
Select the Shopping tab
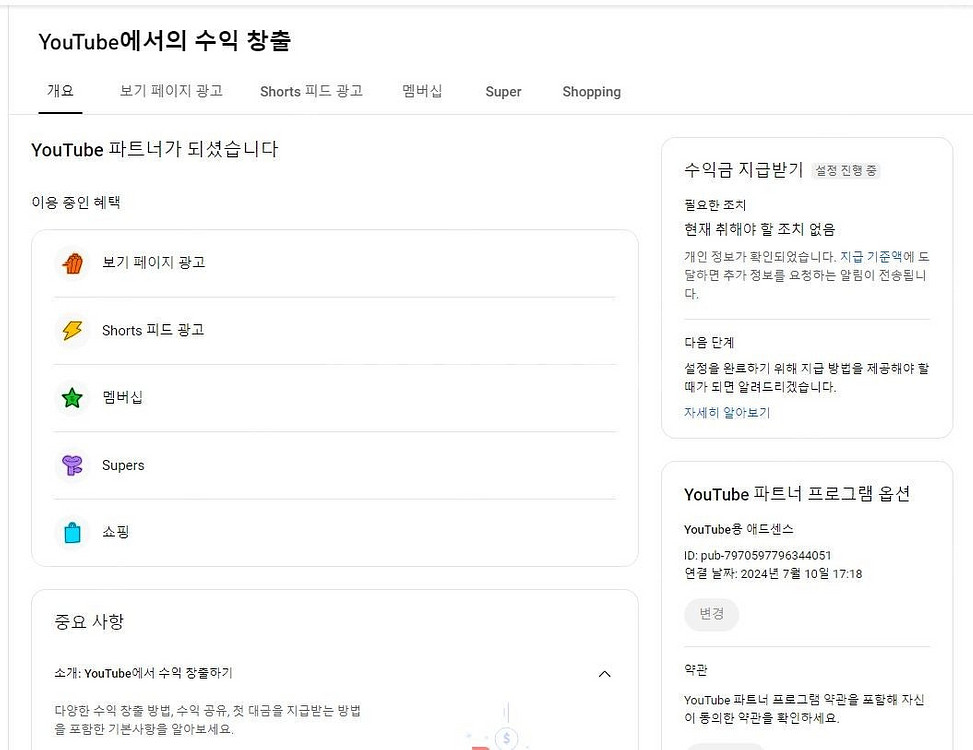591,92
